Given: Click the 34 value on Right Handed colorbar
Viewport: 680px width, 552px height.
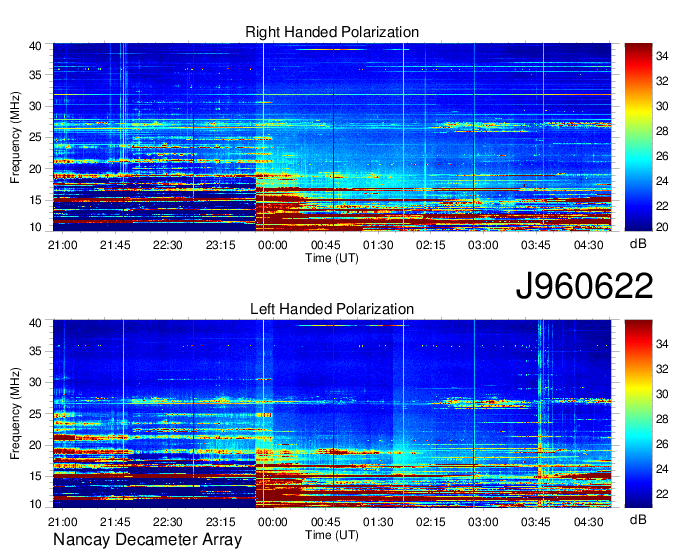Looking at the screenshot, I should (662, 56).
